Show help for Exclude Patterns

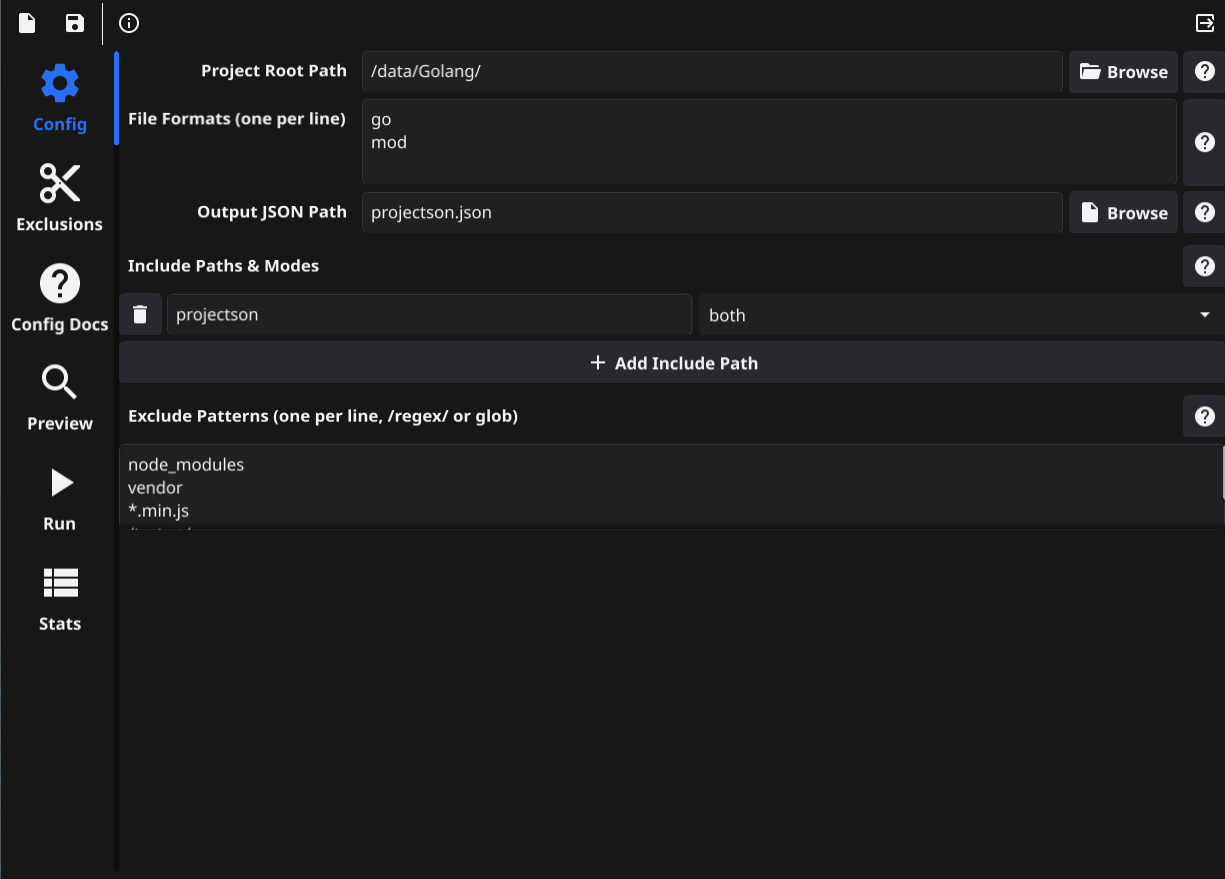(1204, 416)
